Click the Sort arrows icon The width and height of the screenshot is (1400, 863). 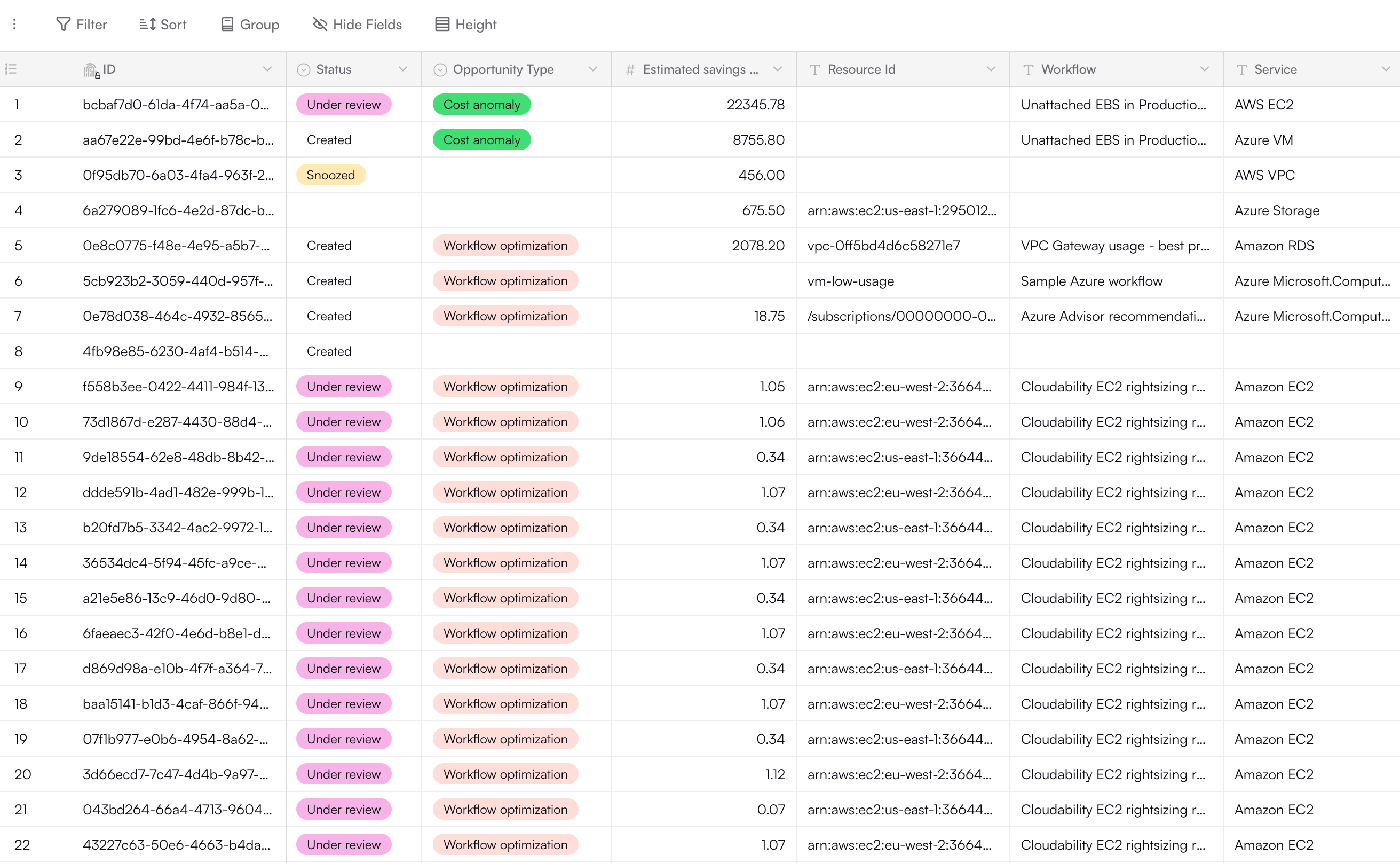point(148,25)
